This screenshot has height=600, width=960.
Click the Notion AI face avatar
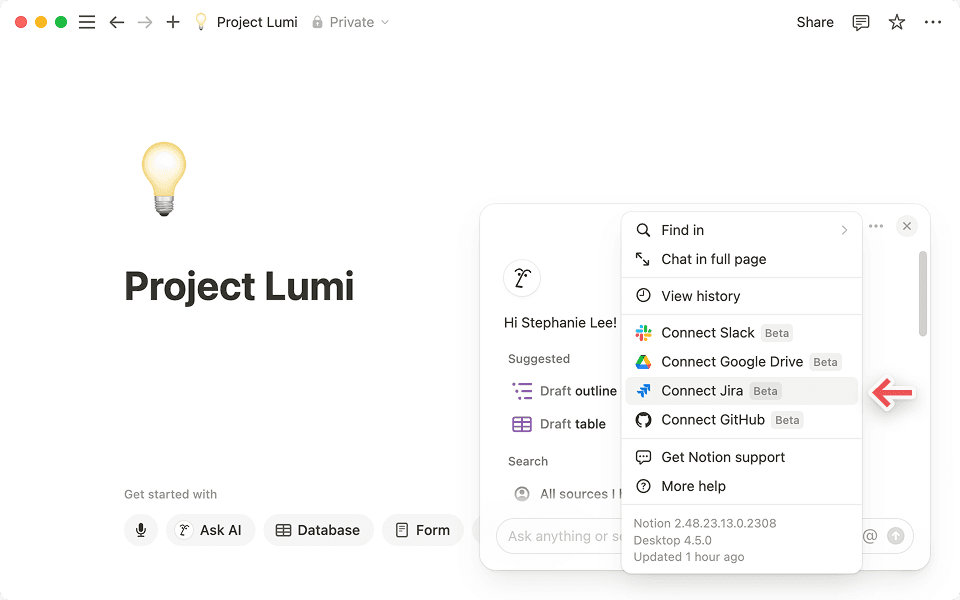click(521, 278)
